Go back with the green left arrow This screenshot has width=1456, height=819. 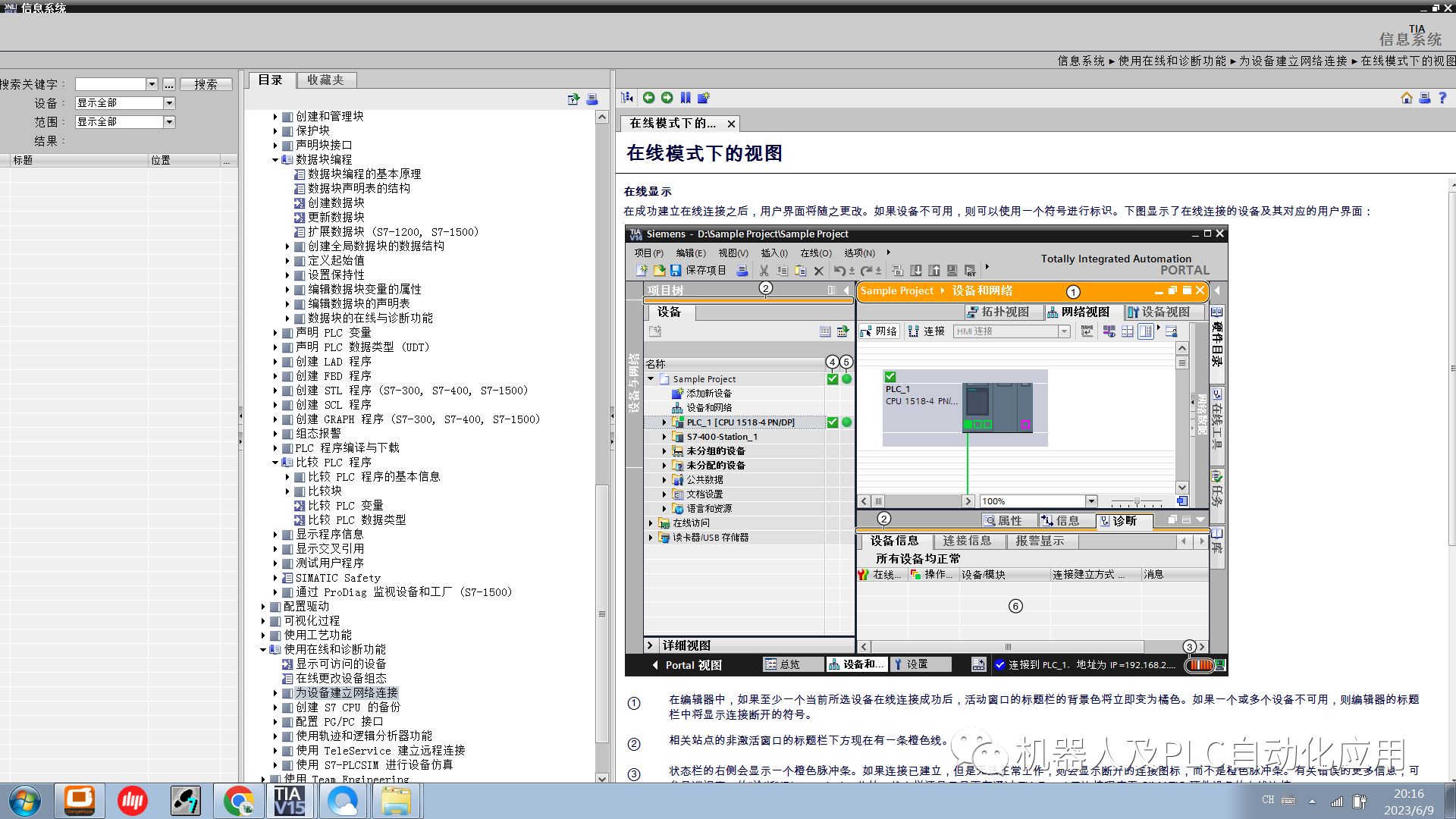pos(648,98)
